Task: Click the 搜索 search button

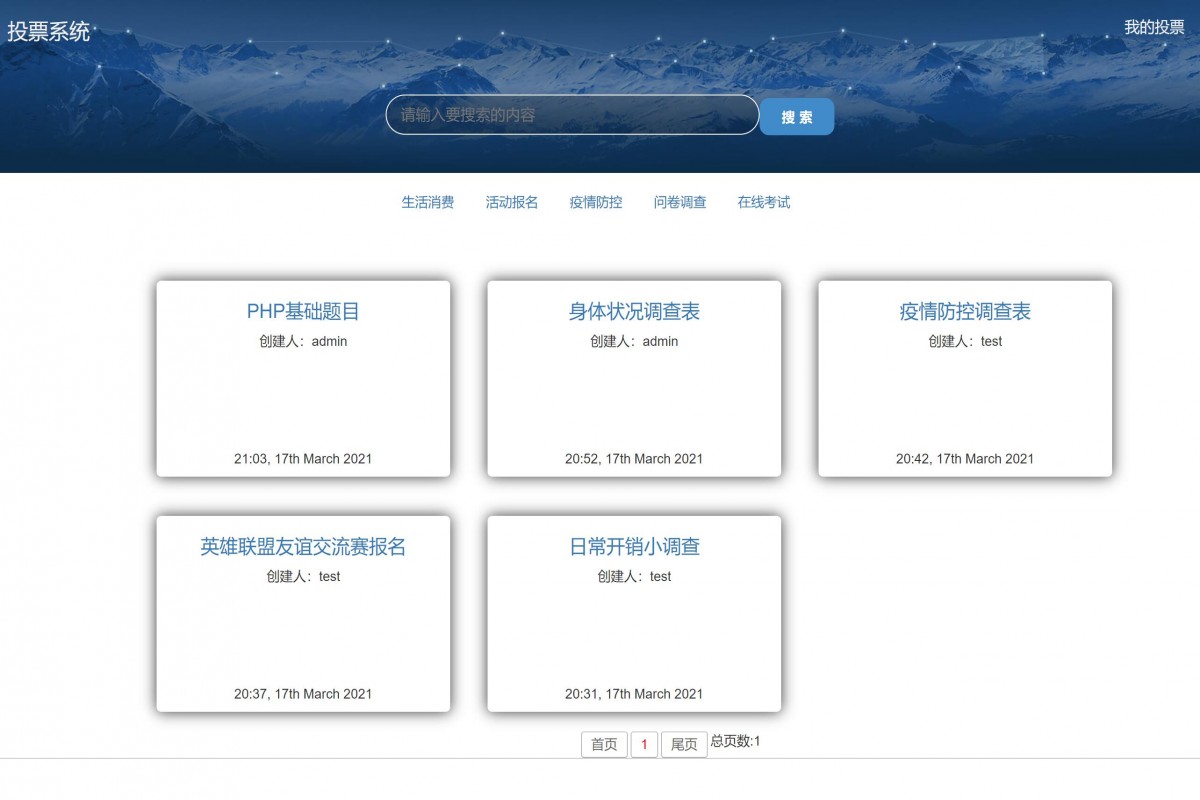Action: click(x=797, y=115)
